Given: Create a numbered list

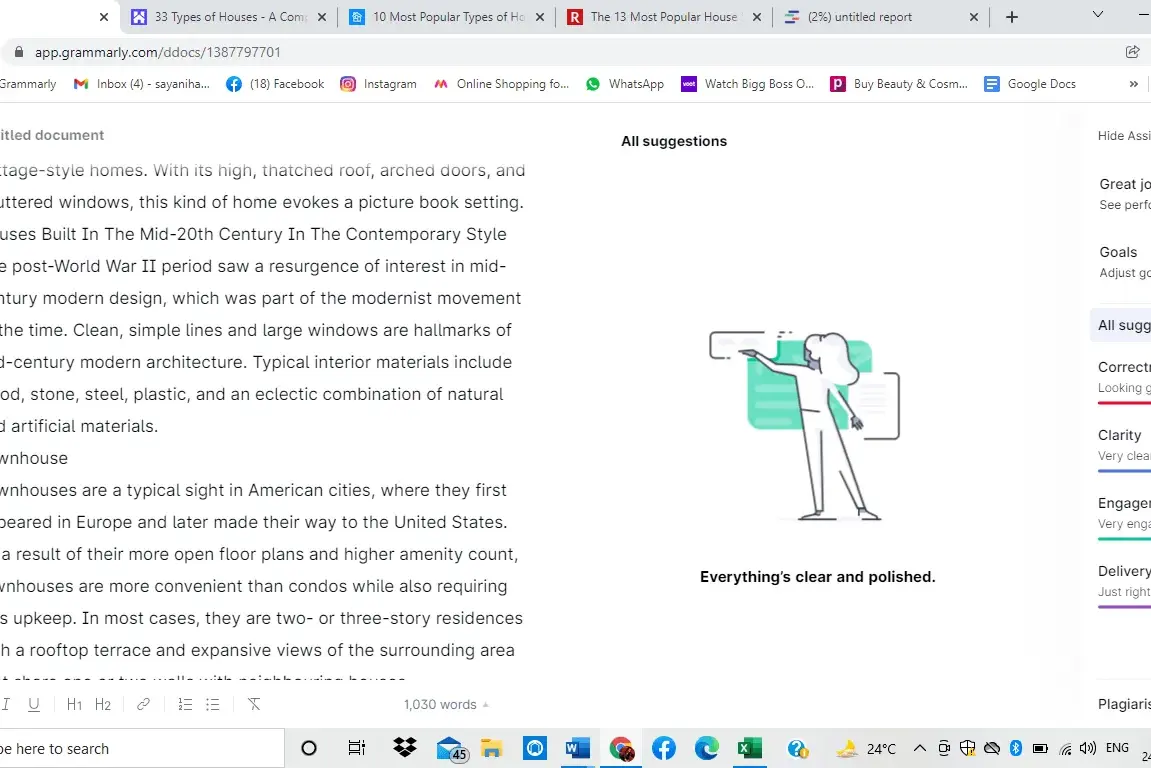Looking at the screenshot, I should pos(185,704).
